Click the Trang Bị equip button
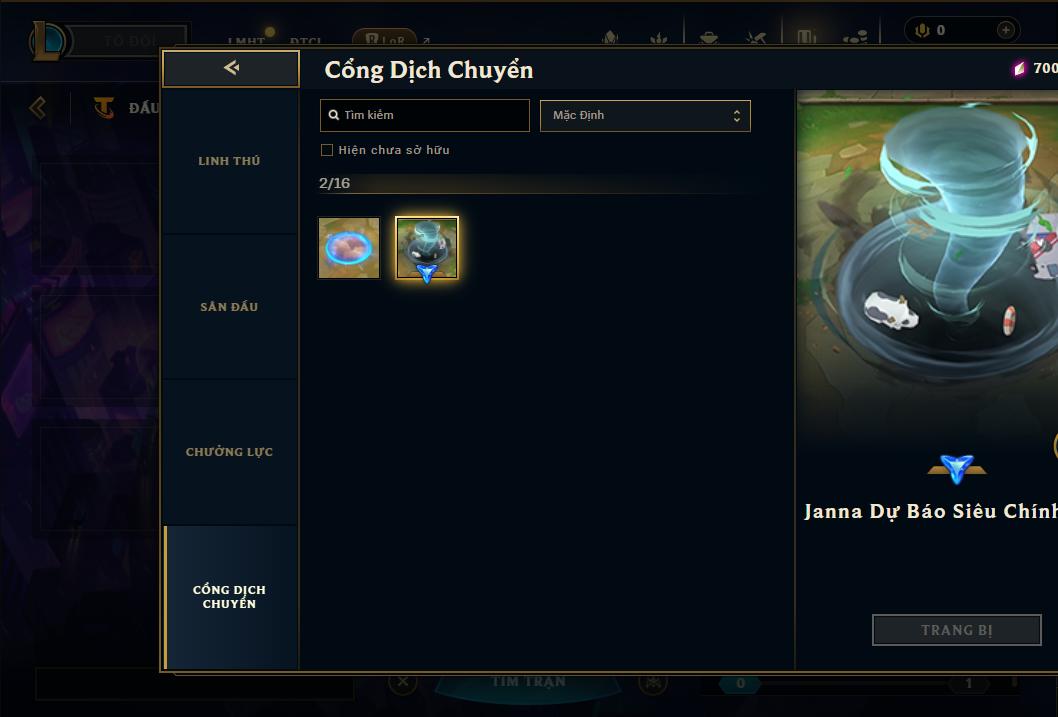Image resolution: width=1058 pixels, height=717 pixels. 957,630
